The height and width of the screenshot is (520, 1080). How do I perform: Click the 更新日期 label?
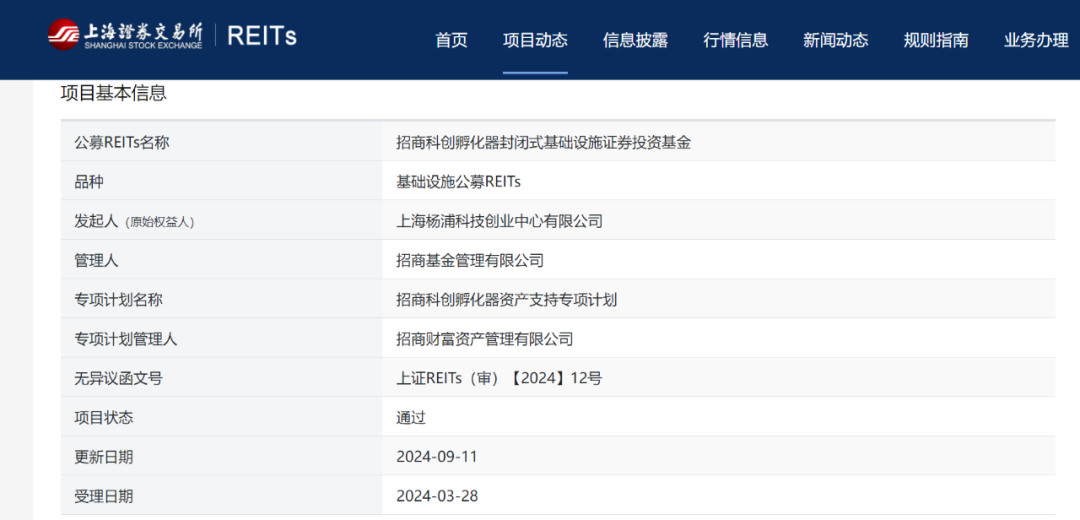click(x=103, y=457)
